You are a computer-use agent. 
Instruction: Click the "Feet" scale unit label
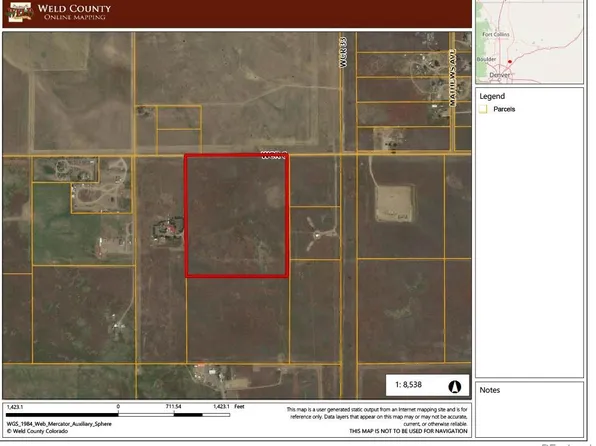(x=239, y=406)
